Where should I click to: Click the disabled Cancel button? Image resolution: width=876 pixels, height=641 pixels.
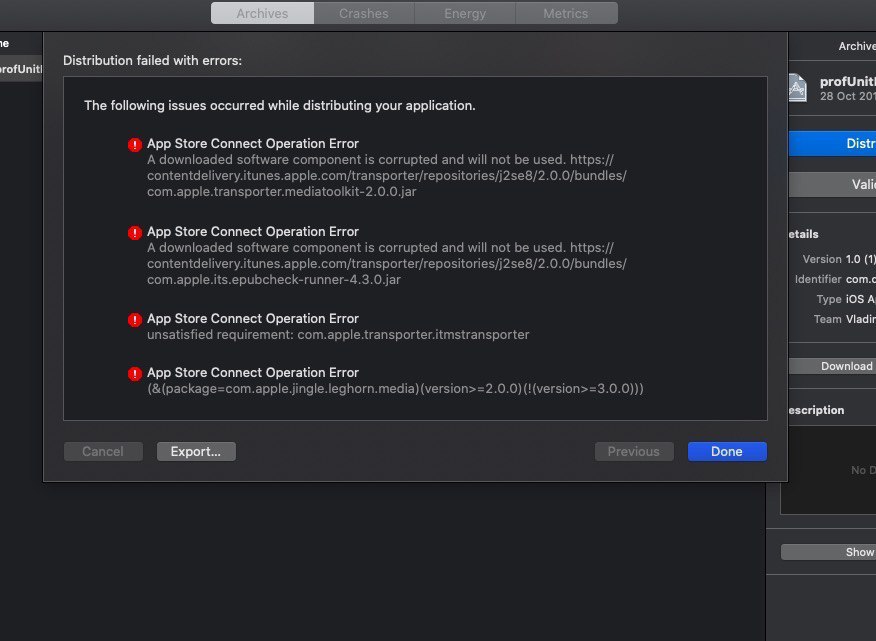(103, 452)
